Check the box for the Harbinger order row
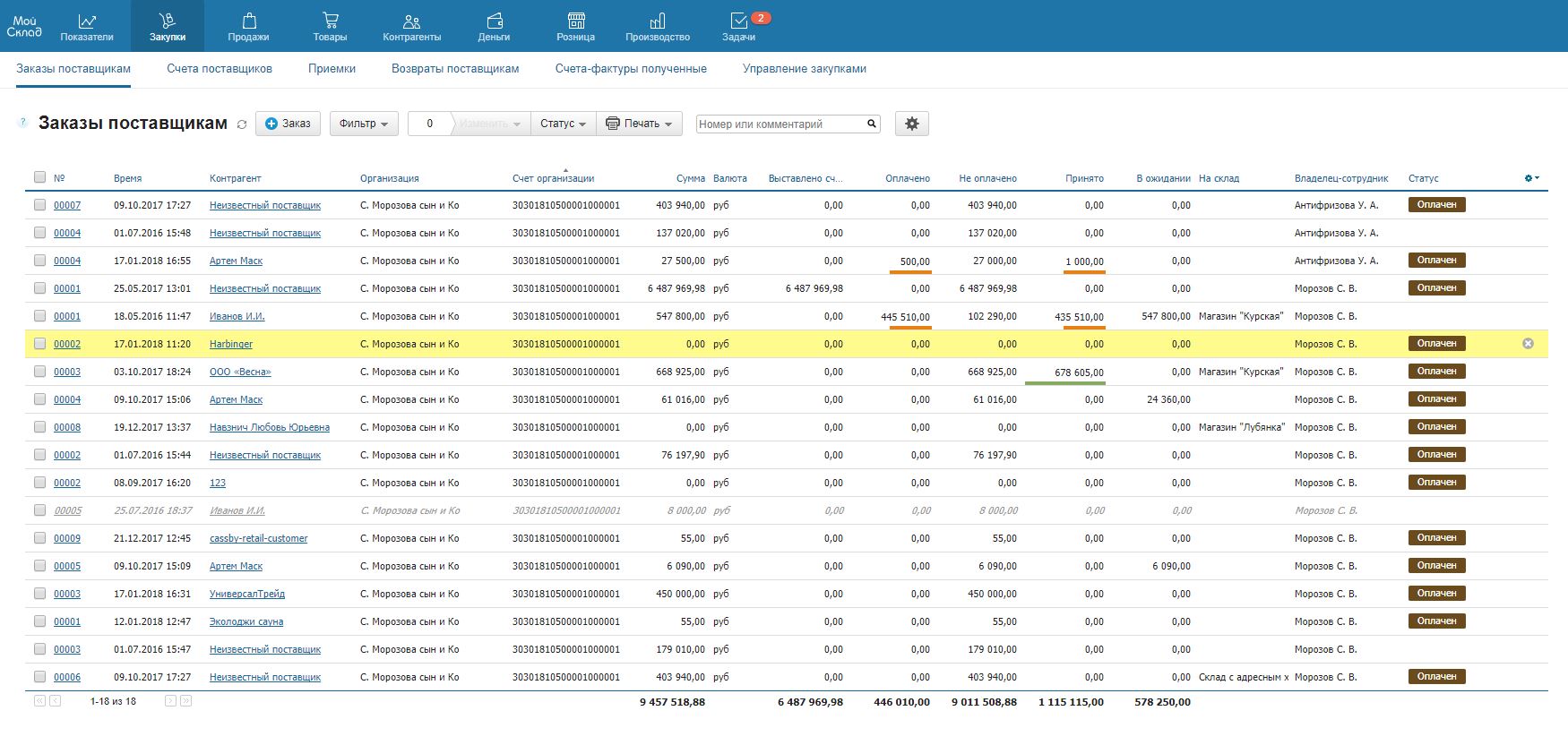This screenshot has height=745, width=1568. coord(39,344)
